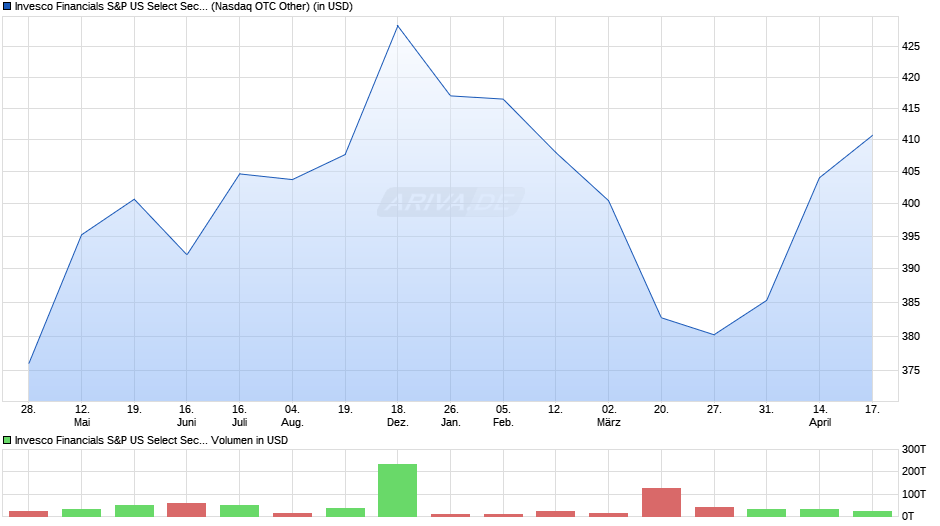Click the blue price legend square

coord(7,7)
